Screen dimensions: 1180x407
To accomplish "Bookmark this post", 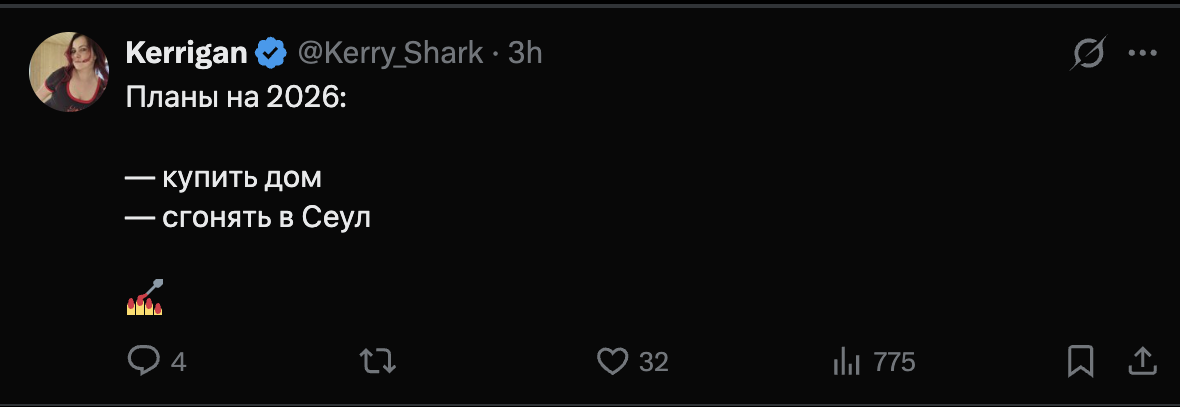I will [x=1080, y=361].
